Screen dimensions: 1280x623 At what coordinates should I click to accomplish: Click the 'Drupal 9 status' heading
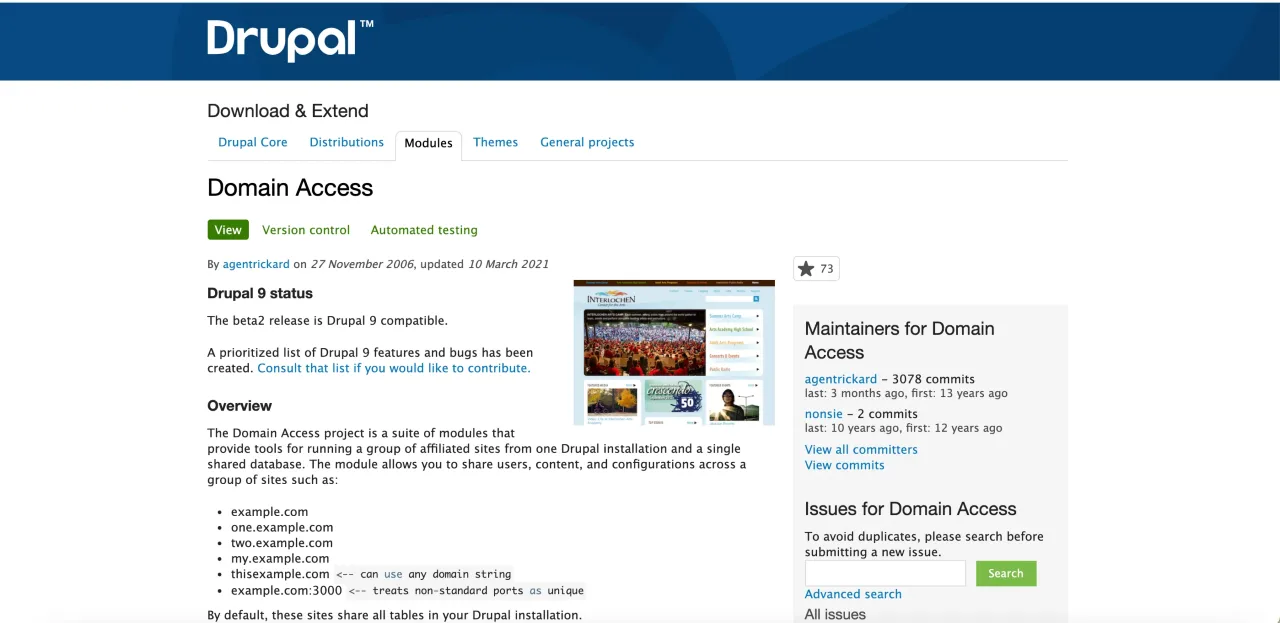(x=260, y=293)
